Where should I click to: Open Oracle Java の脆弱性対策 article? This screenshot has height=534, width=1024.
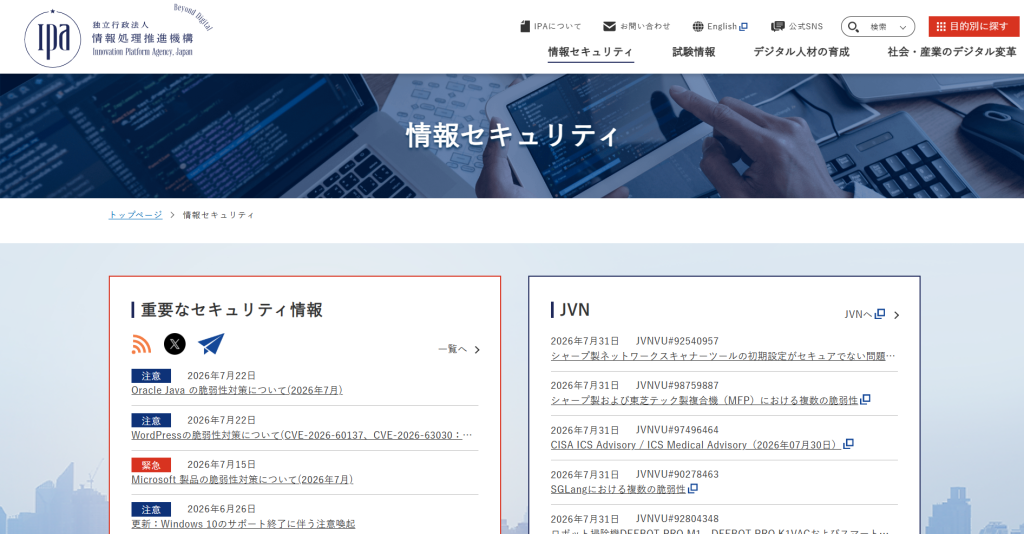(236, 390)
